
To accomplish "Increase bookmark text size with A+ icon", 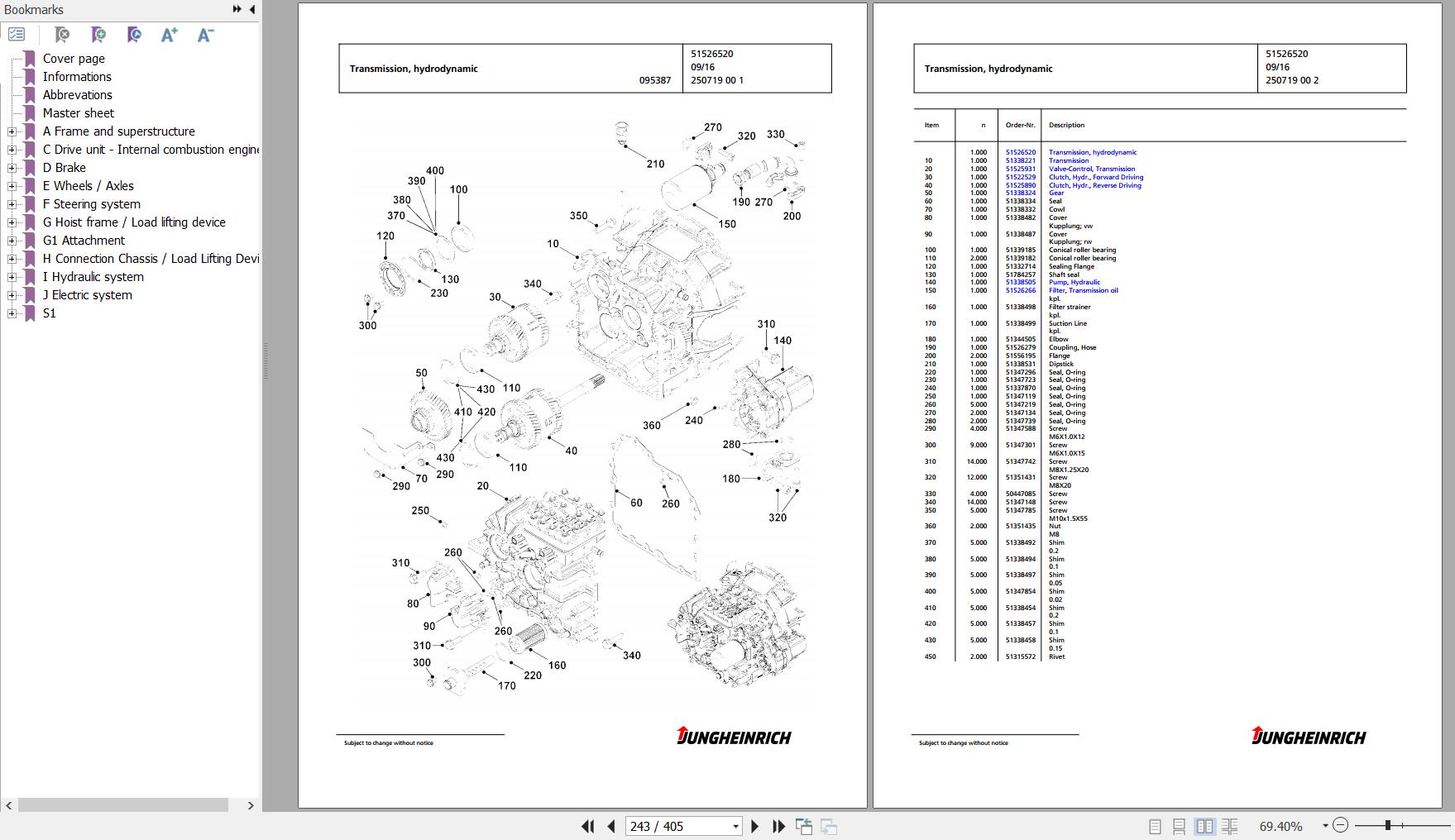I will [169, 35].
